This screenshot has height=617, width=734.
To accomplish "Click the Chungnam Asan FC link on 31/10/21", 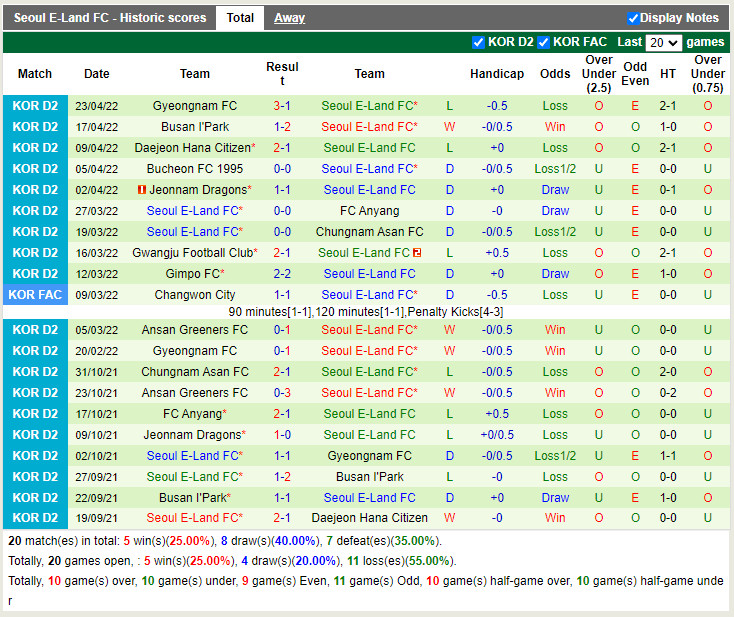I will click(x=195, y=372).
